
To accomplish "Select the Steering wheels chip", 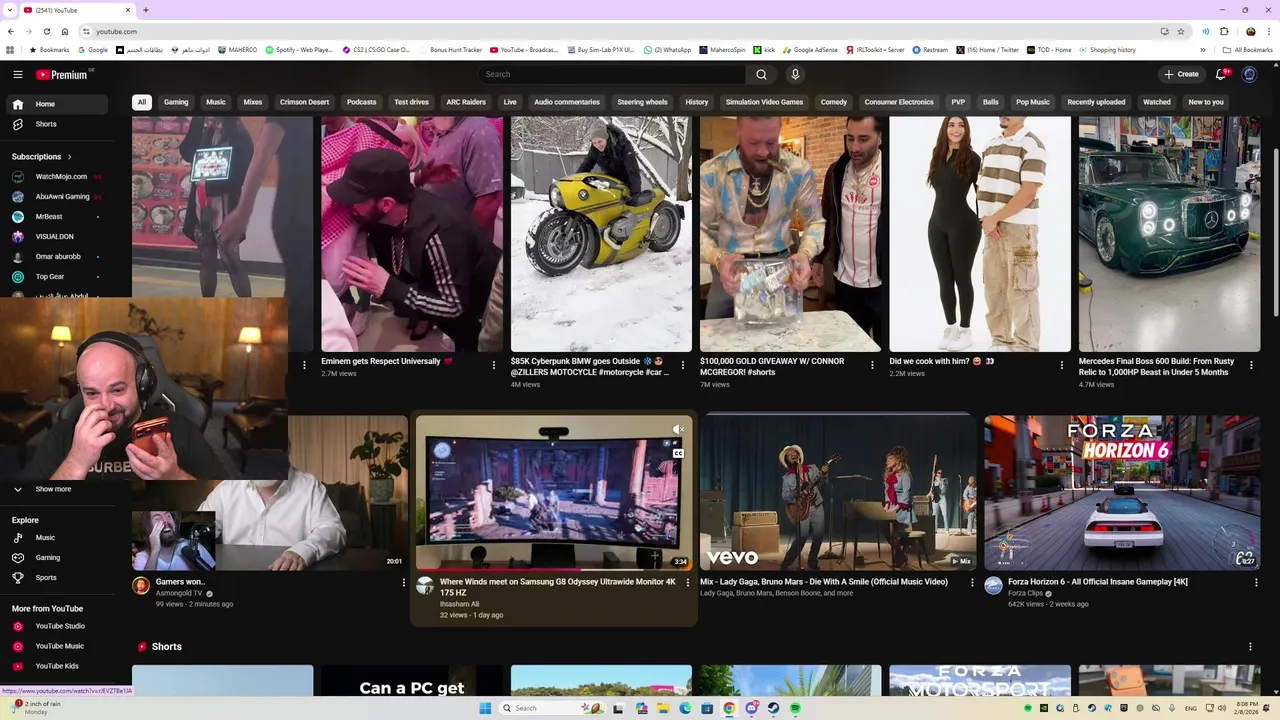I will (642, 102).
